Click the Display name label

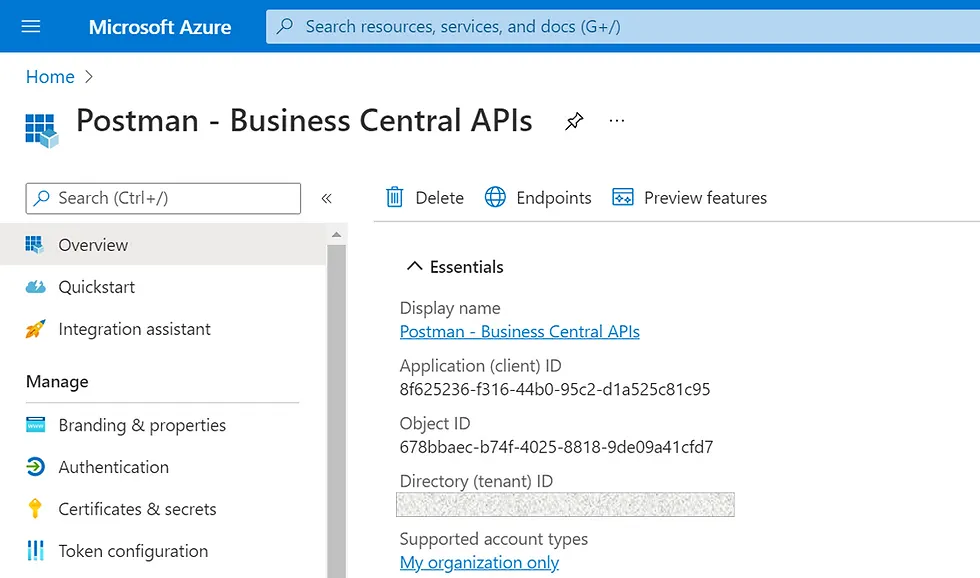tap(450, 308)
